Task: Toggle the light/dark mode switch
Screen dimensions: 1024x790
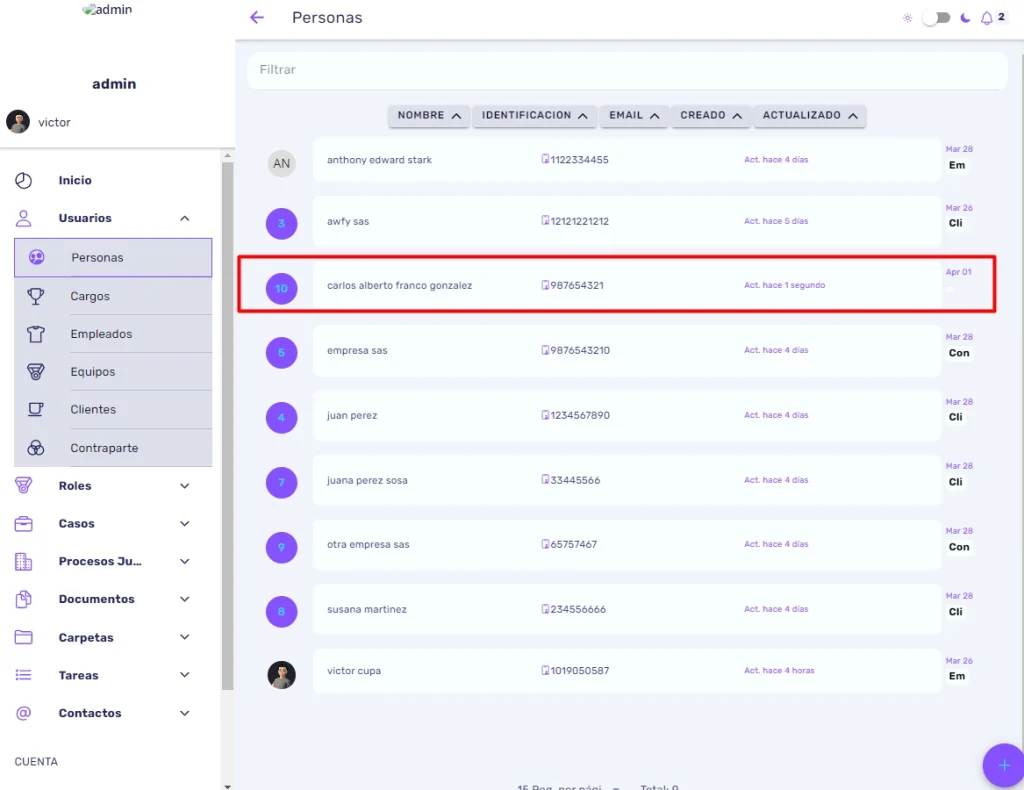Action: (936, 18)
